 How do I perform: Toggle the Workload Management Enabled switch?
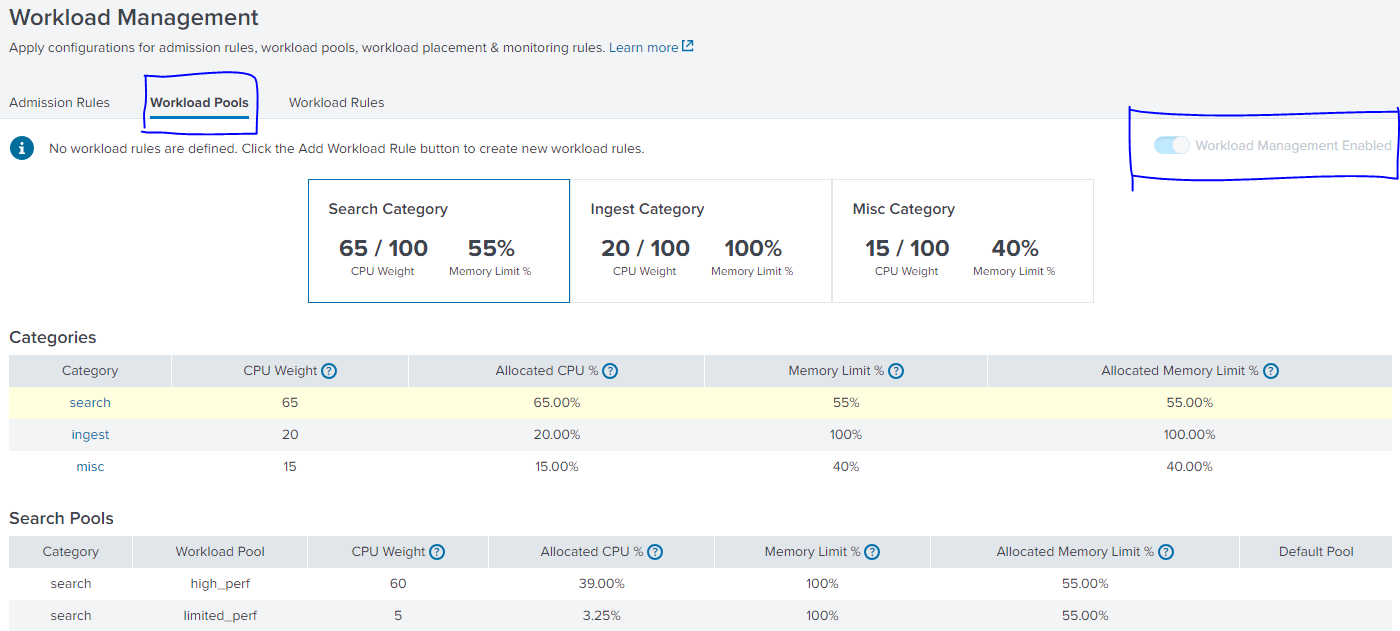(x=1171, y=146)
